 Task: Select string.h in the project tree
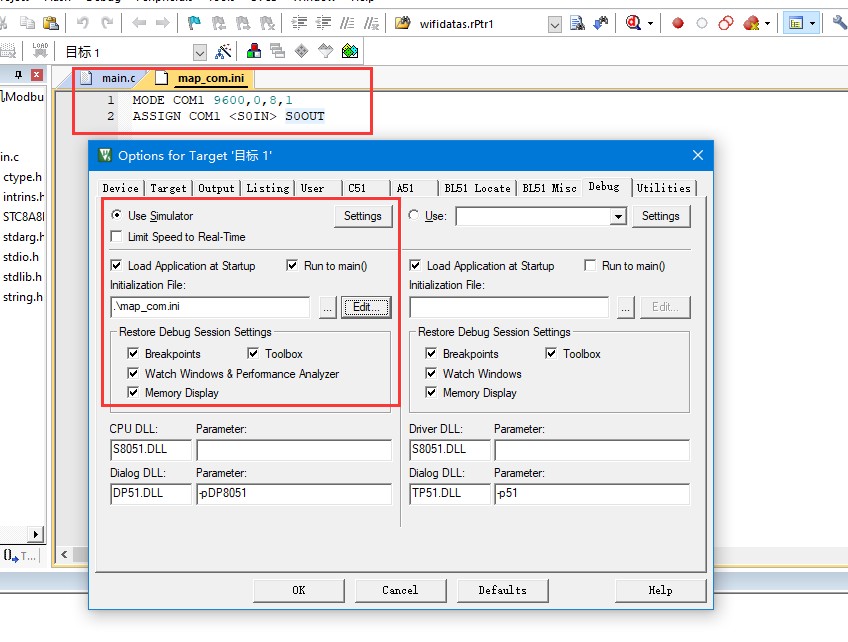click(x=23, y=296)
